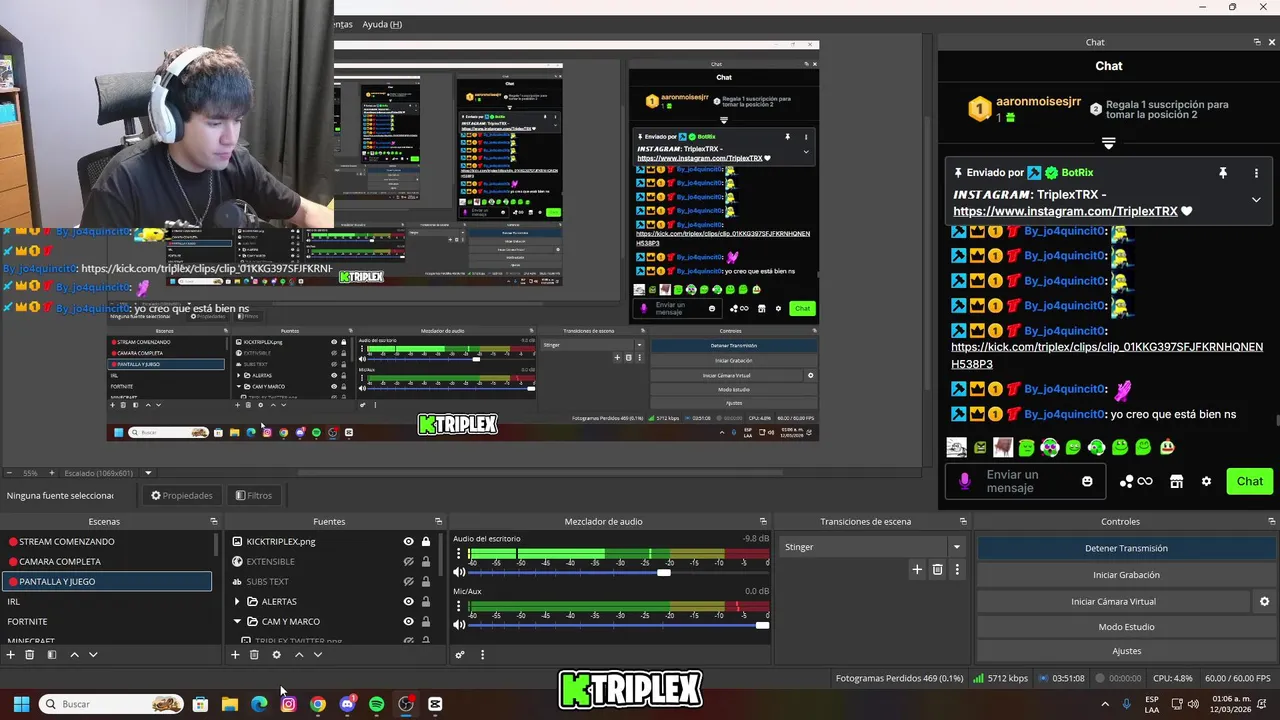Viewport: 1280px width, 720px height.
Task: Move source up in Fuentes toolbar
Action: point(299,655)
